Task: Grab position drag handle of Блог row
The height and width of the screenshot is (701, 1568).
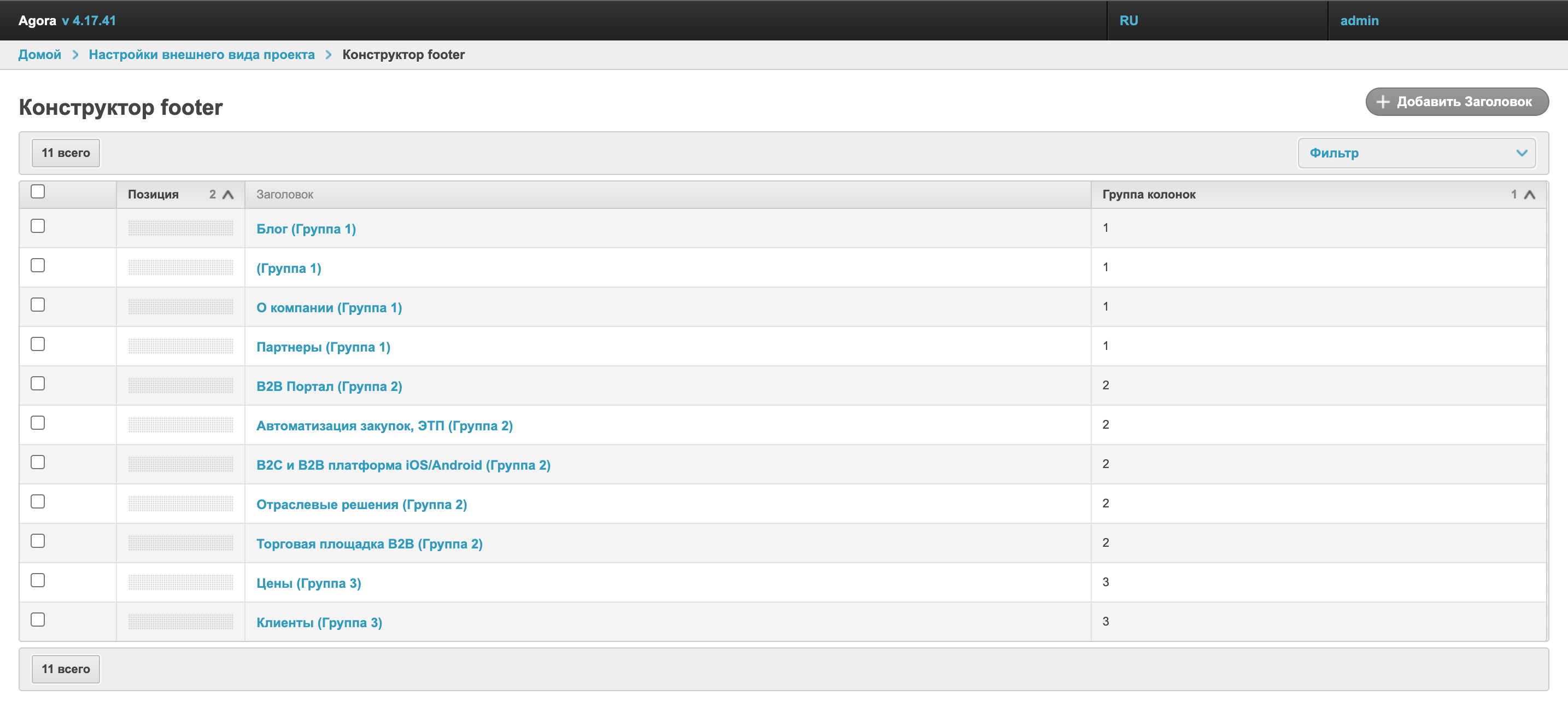Action: tap(181, 229)
